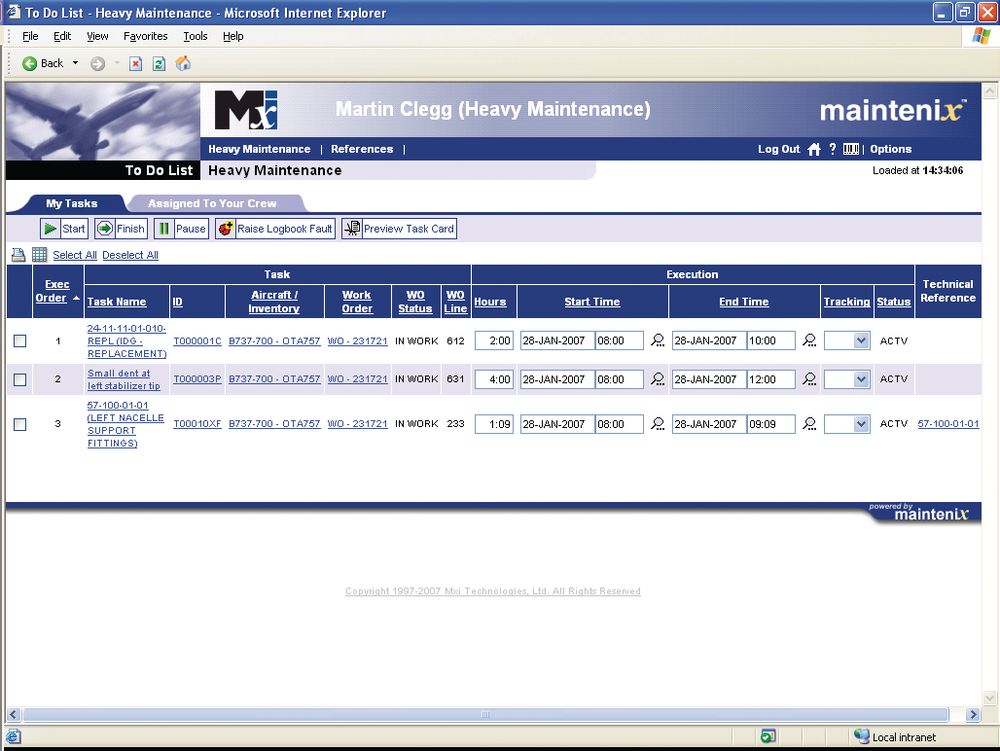Screen dimensions: 1000x751
Task: Click the home icon next to Log Out
Action: [814, 149]
